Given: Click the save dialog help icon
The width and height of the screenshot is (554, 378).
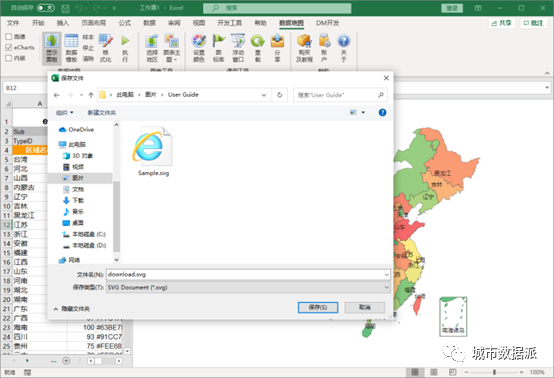Looking at the screenshot, I should click(x=382, y=112).
